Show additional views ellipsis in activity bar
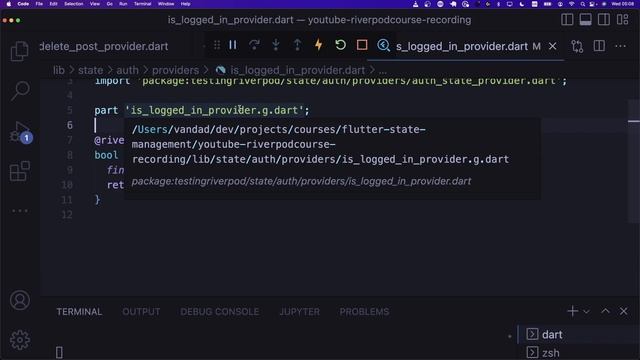Screen dimensions: 640x360 point(20,211)
